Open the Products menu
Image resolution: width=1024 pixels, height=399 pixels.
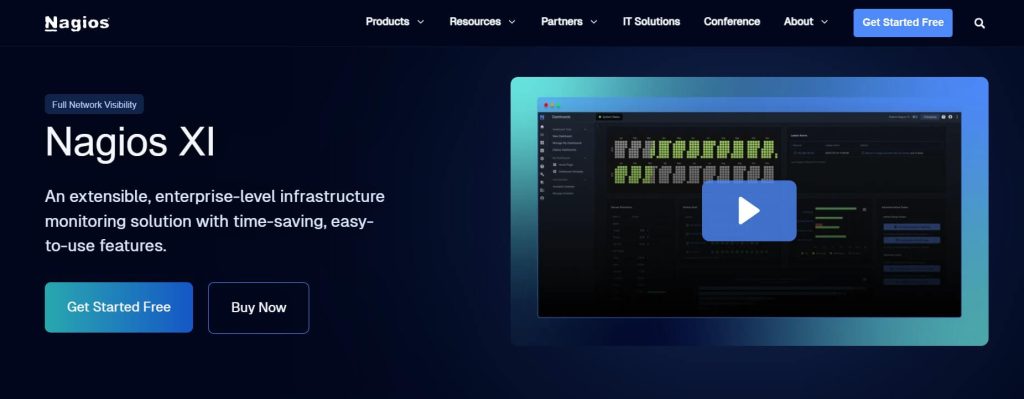click(387, 22)
